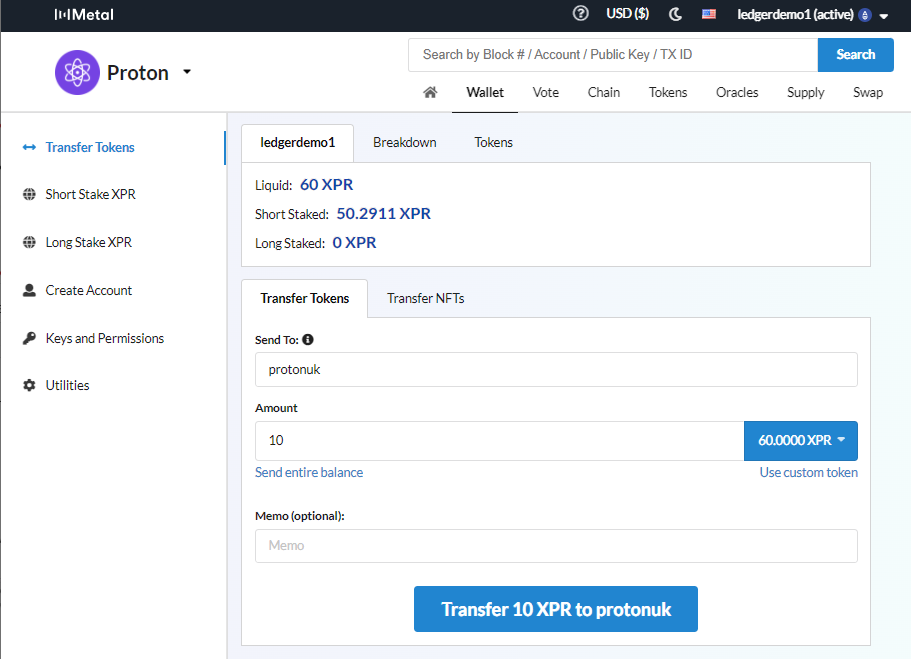Open Utilities with the gear icon
This screenshot has width=911, height=659.
click(28, 385)
